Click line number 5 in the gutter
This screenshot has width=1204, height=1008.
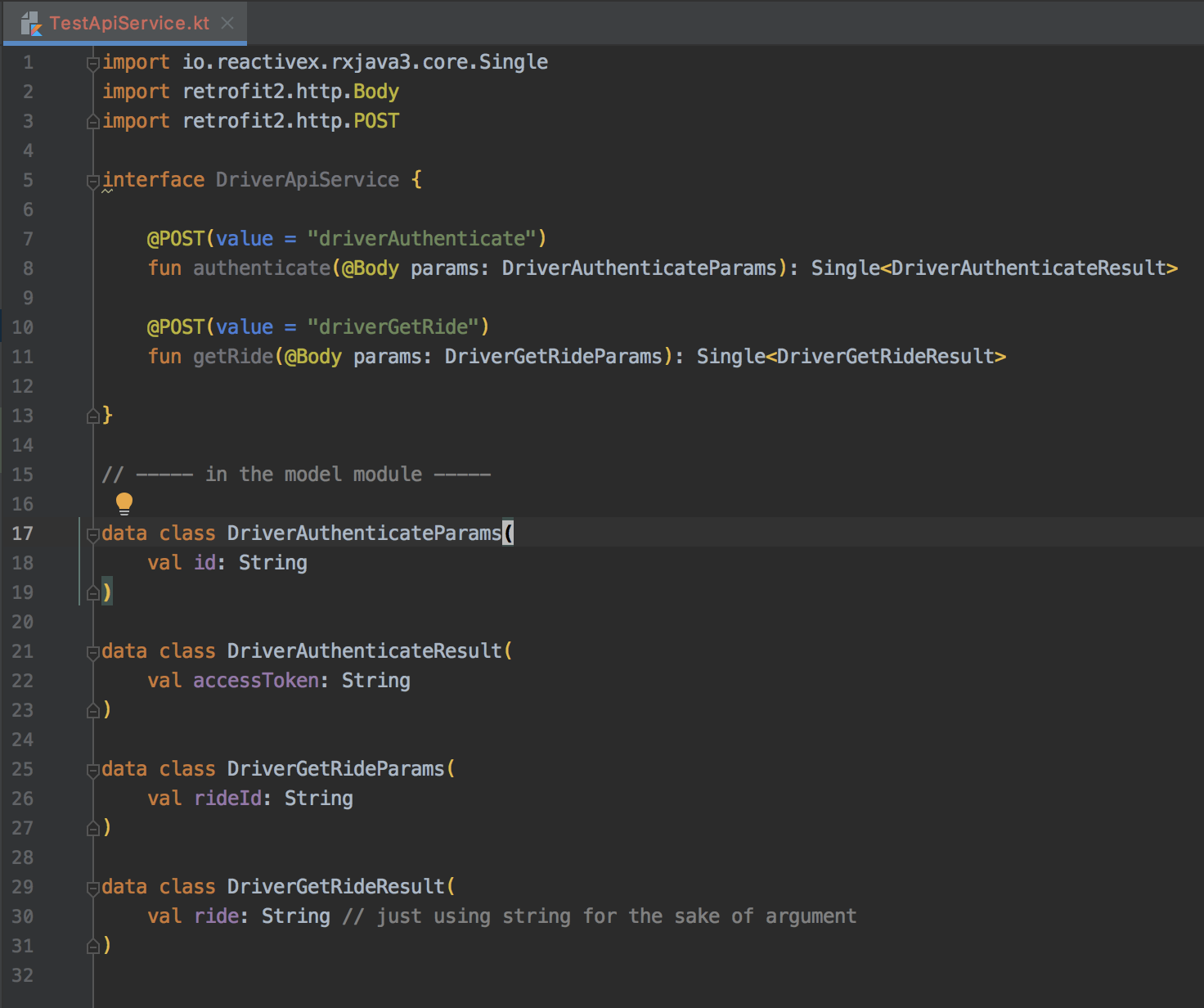(28, 180)
